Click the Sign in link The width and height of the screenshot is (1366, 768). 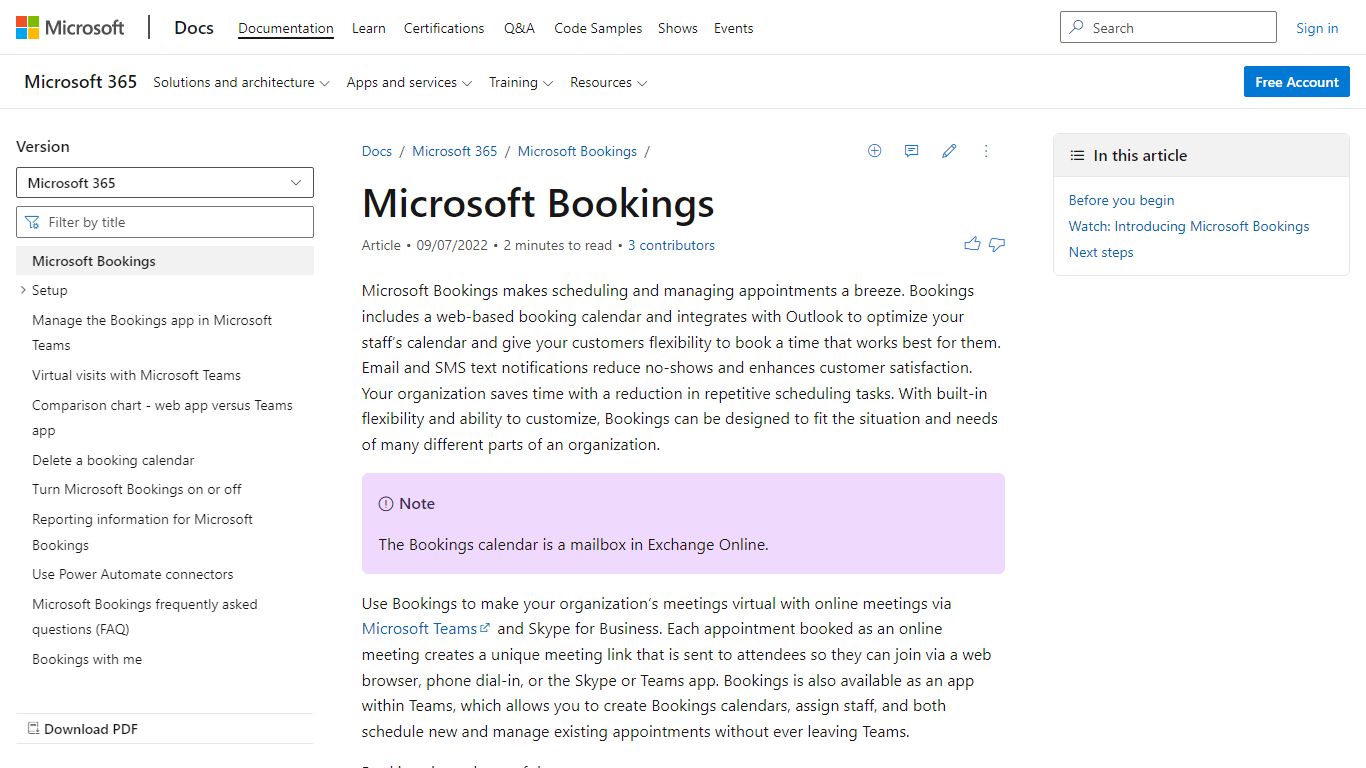pos(1317,28)
